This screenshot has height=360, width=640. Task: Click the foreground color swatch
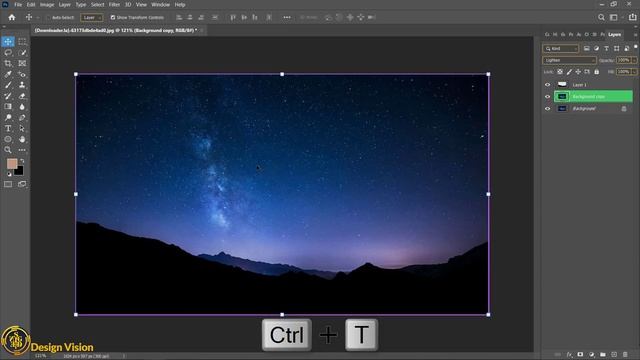pos(12,164)
